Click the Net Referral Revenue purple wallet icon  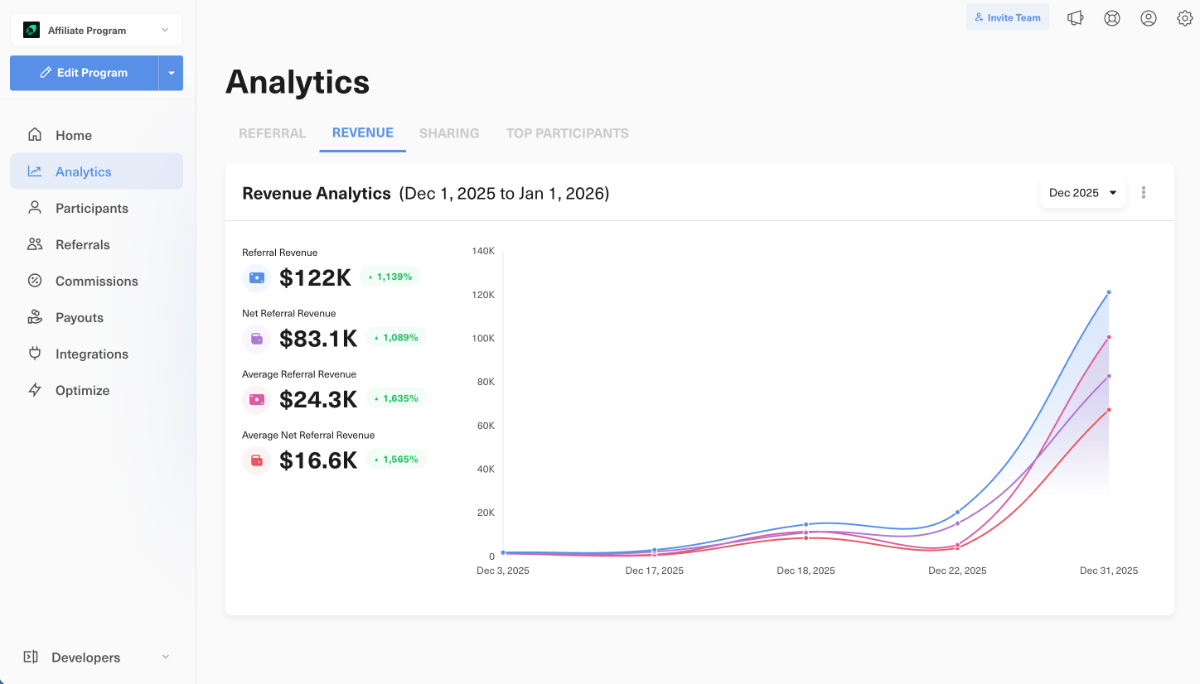[x=257, y=339]
